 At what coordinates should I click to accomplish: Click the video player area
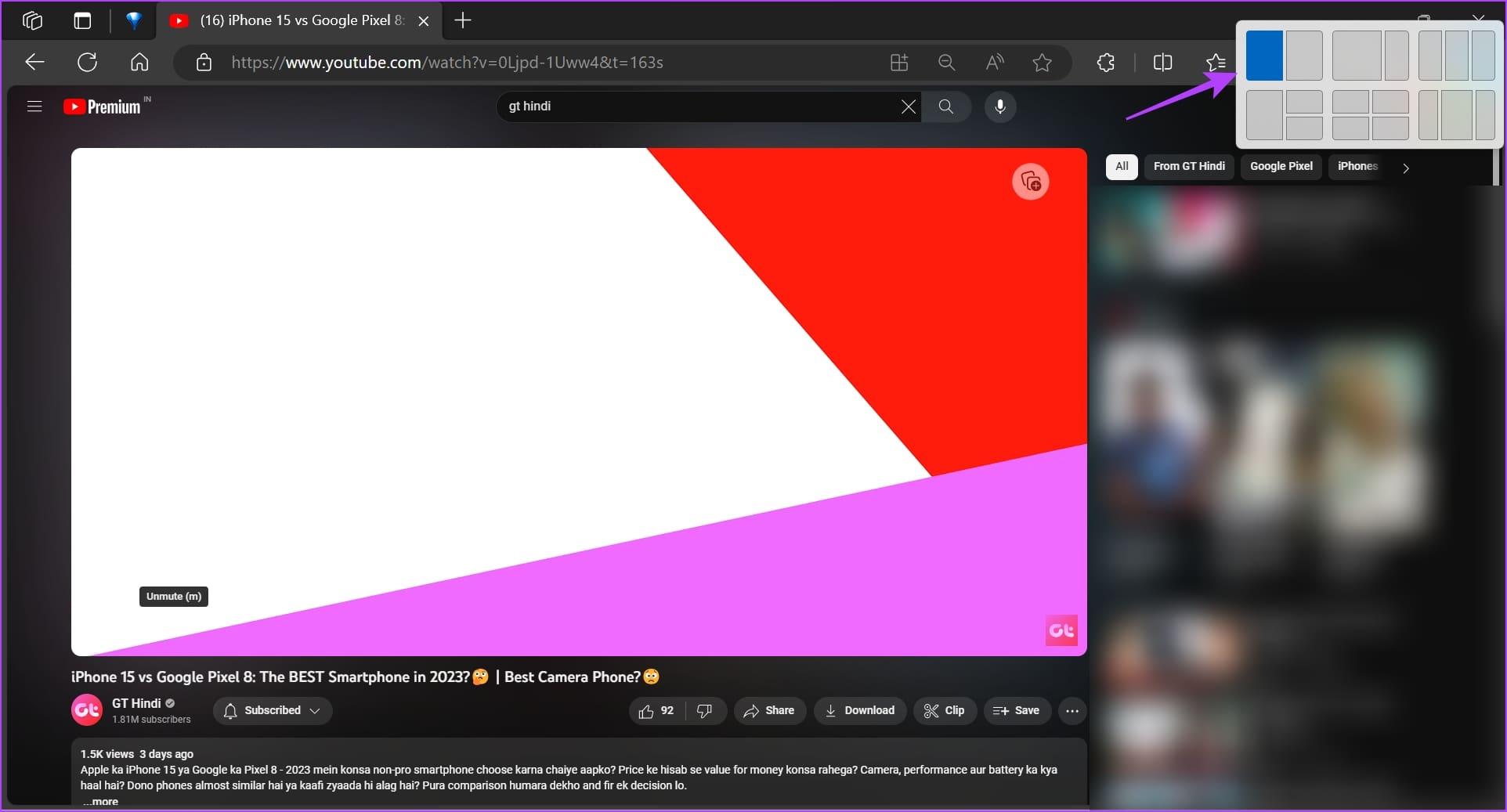[579, 402]
